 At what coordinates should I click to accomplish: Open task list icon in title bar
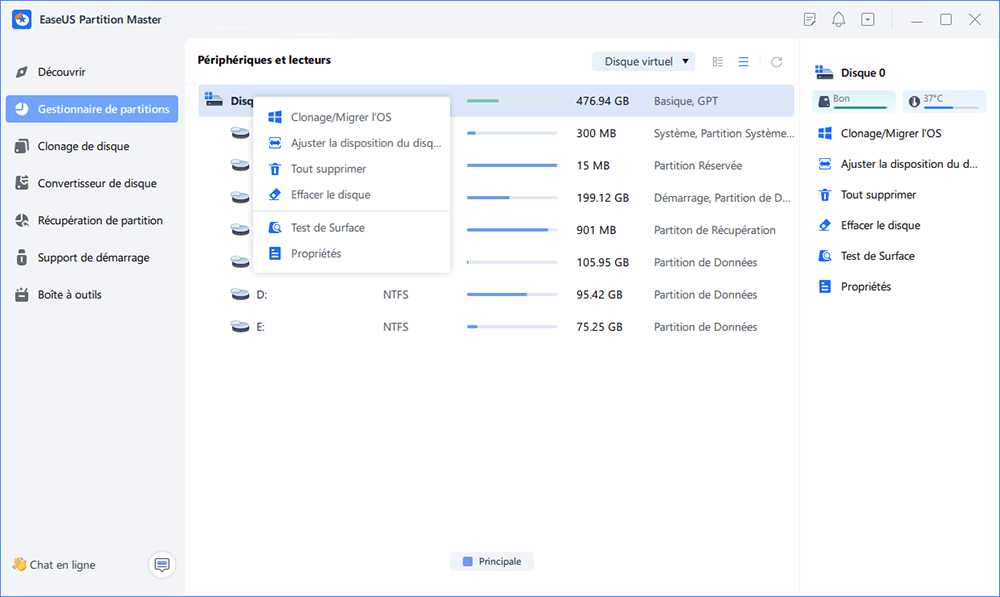coord(810,20)
